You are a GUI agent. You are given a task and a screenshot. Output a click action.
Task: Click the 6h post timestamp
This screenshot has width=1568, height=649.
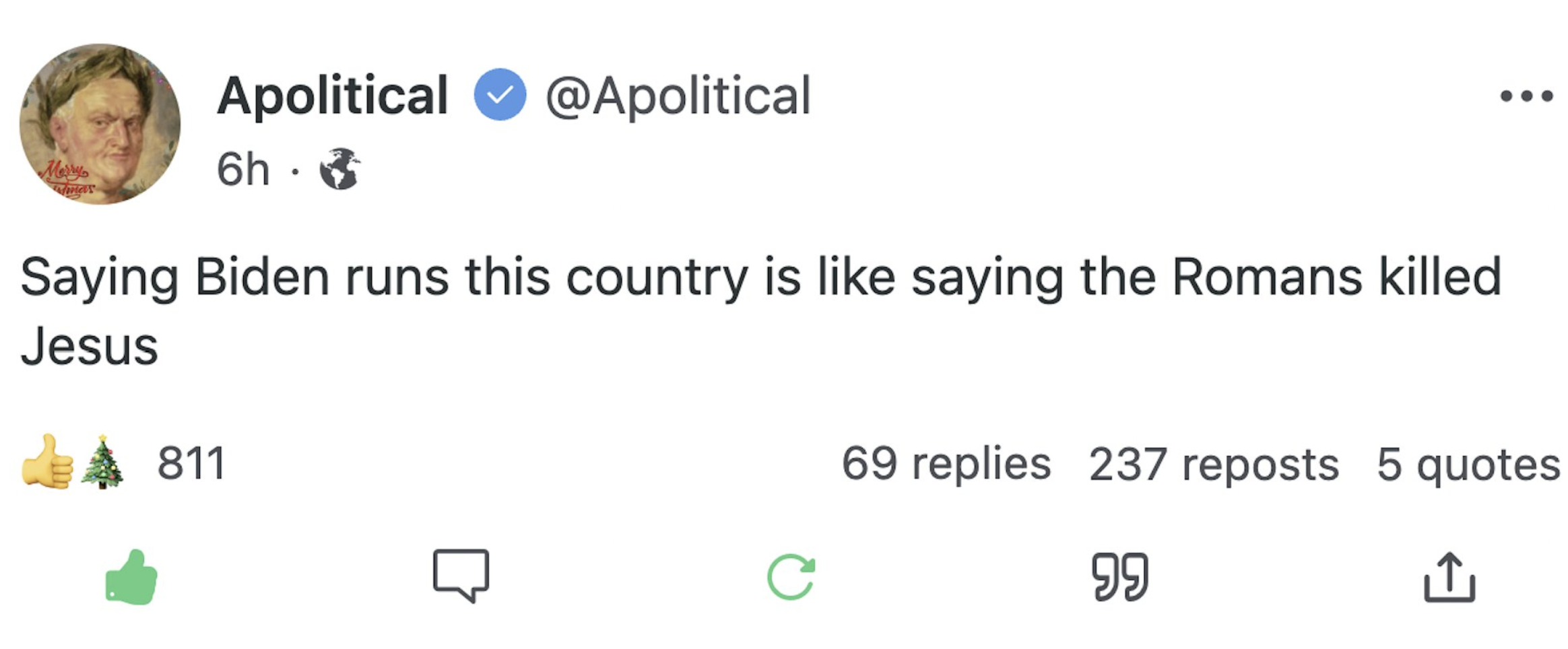coord(243,169)
